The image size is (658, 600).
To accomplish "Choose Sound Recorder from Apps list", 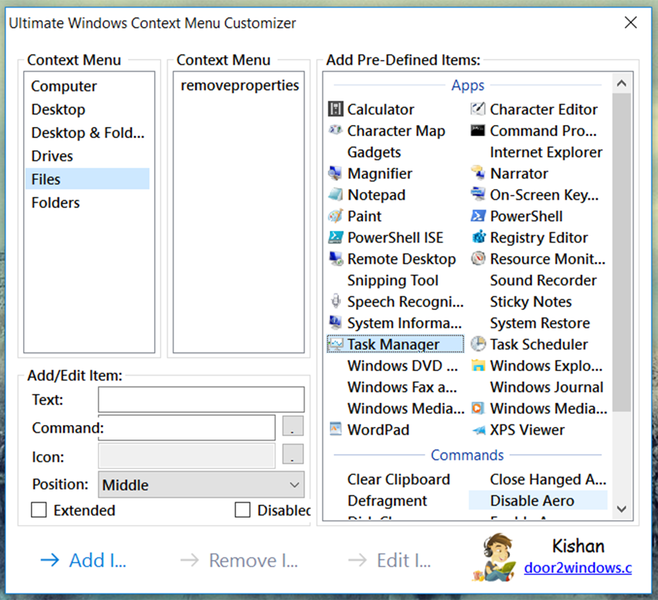I will pos(543,280).
